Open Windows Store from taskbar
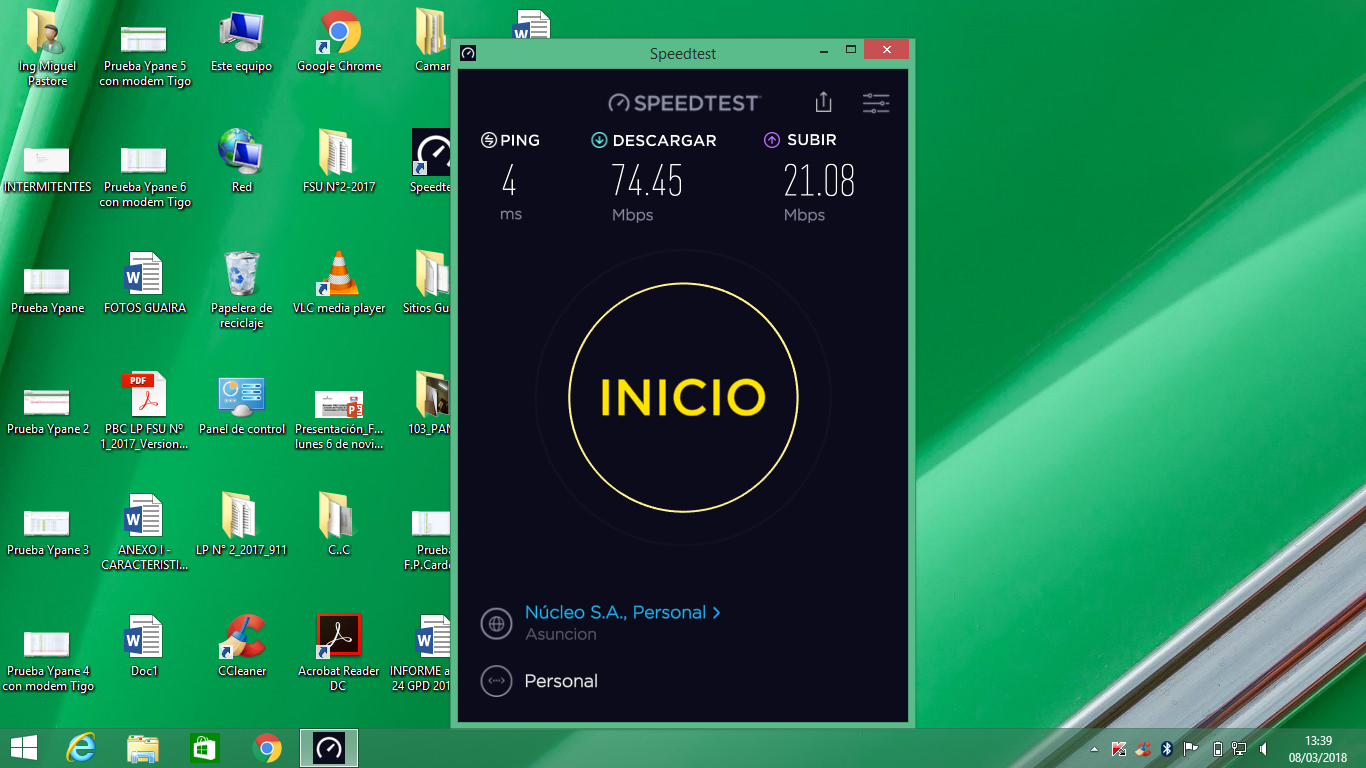 click(x=205, y=748)
